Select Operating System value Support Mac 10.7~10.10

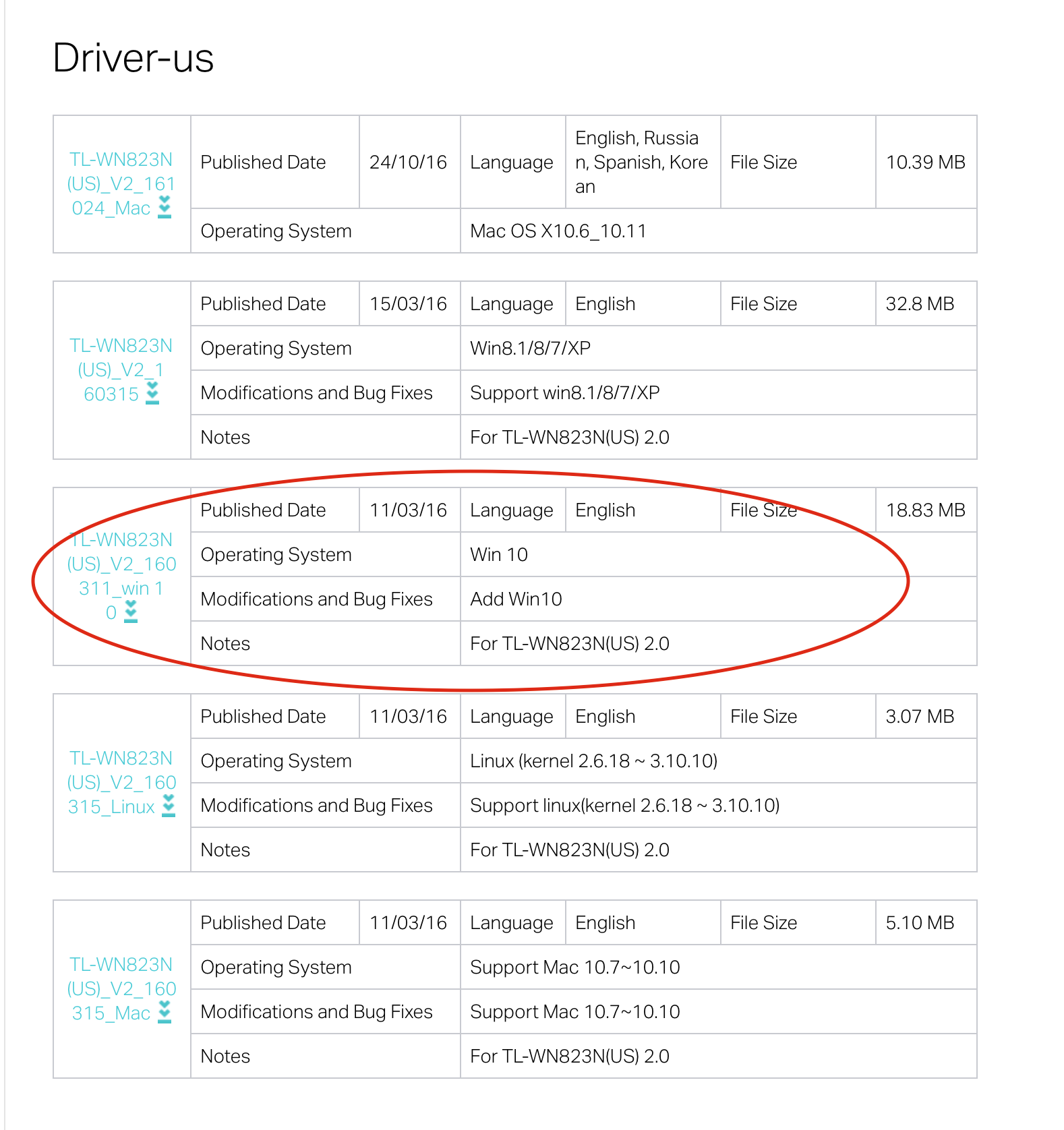574,967
